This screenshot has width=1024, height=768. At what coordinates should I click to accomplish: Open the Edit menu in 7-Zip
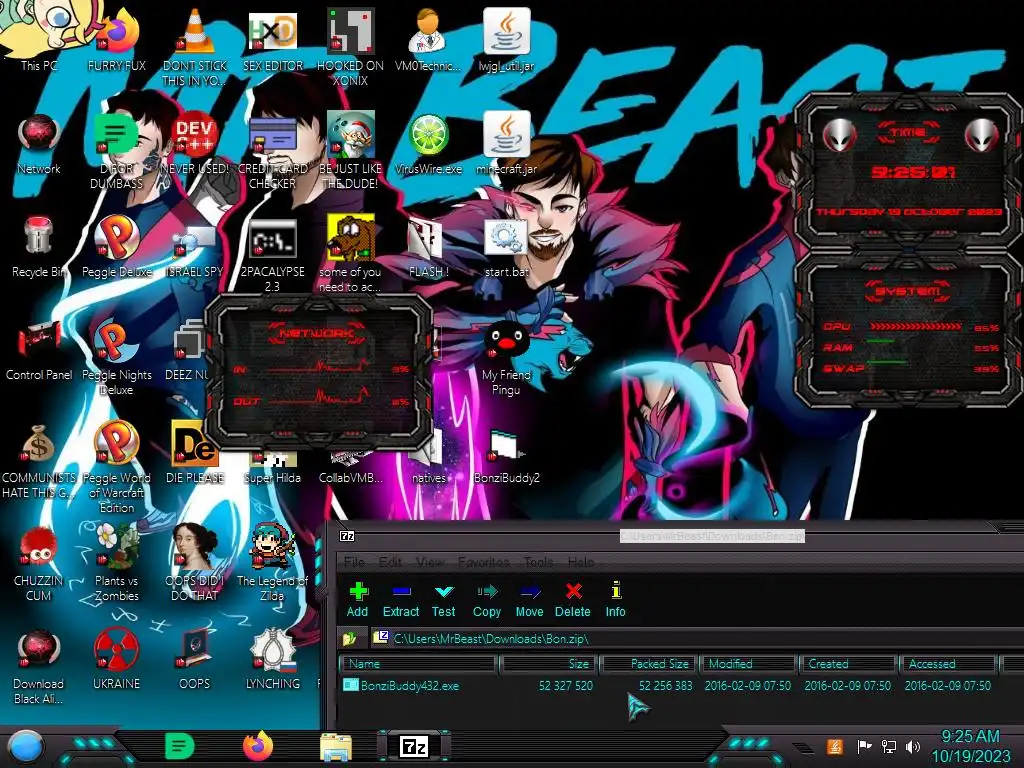(x=391, y=562)
